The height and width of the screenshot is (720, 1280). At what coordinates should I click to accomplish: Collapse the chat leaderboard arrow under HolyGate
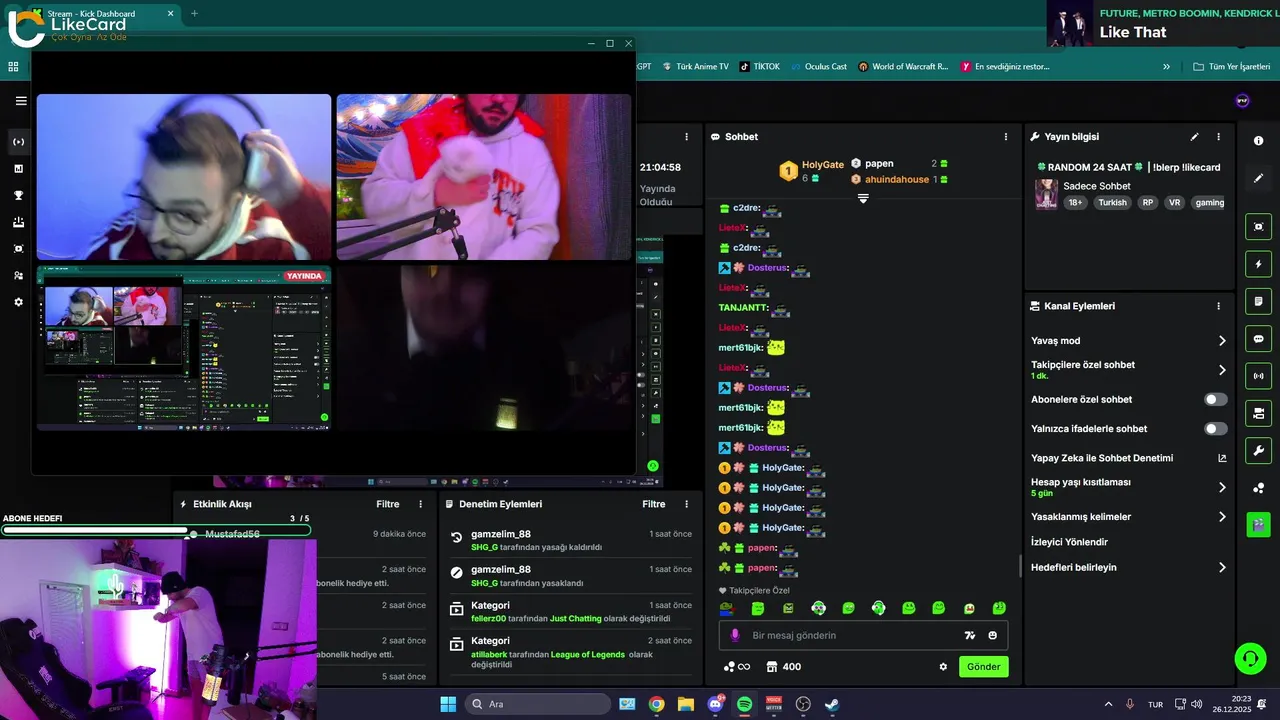[x=863, y=198]
